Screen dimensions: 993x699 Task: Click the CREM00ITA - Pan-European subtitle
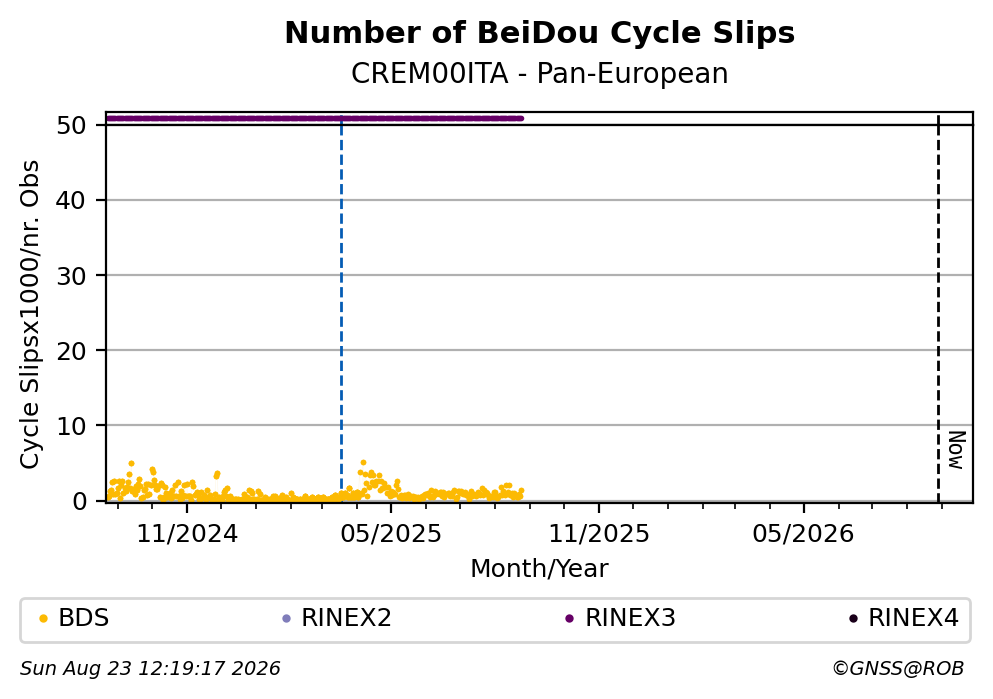click(x=540, y=73)
